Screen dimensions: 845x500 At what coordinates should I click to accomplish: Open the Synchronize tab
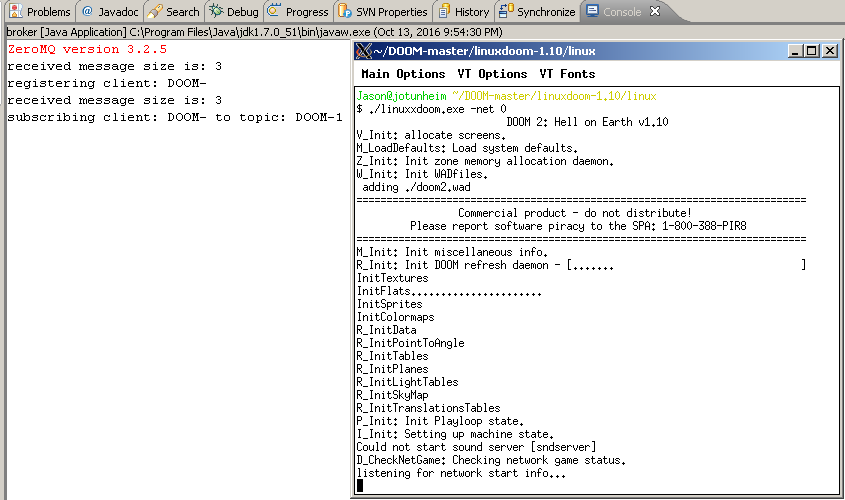pos(537,11)
